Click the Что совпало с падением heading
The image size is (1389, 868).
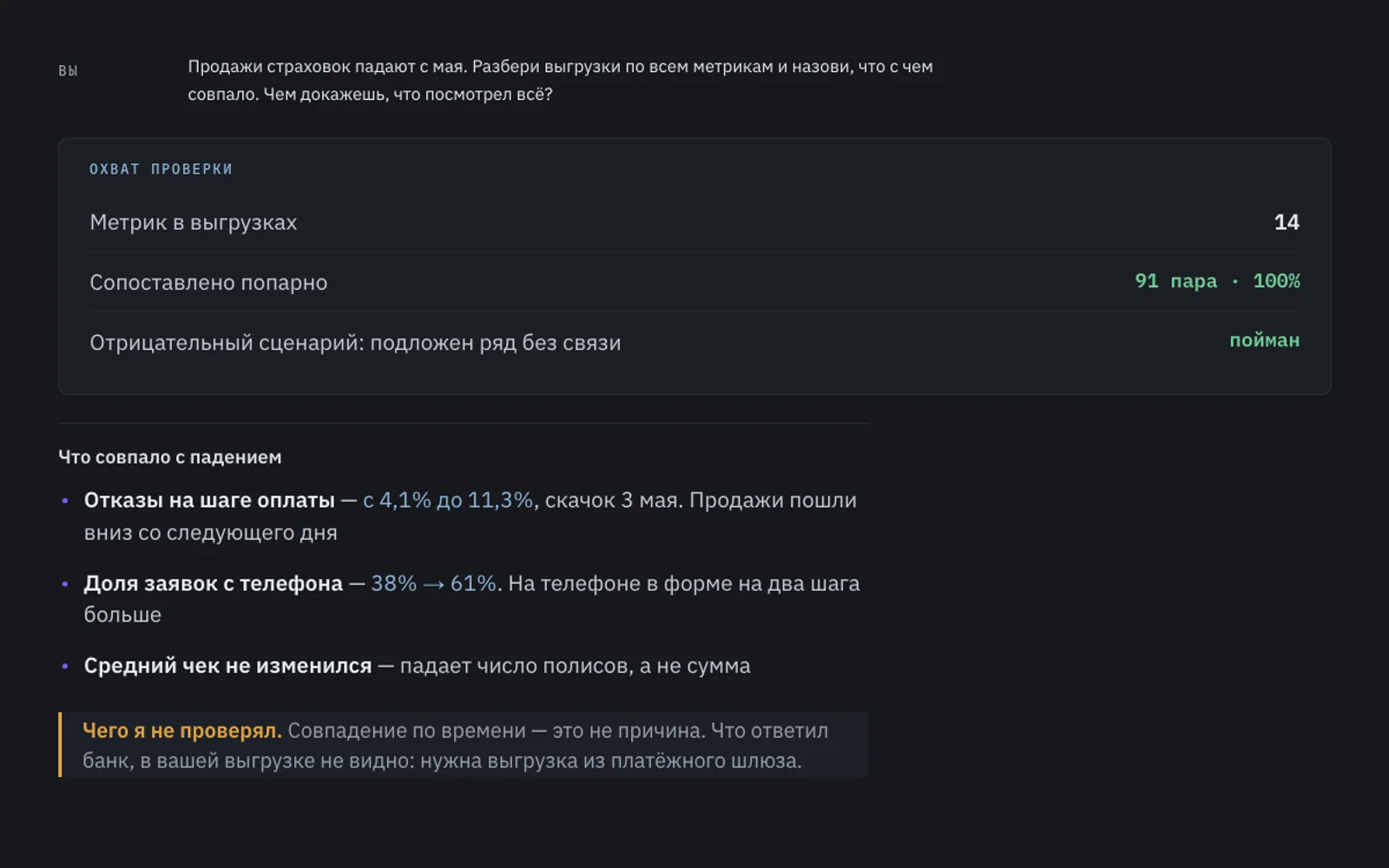170,457
